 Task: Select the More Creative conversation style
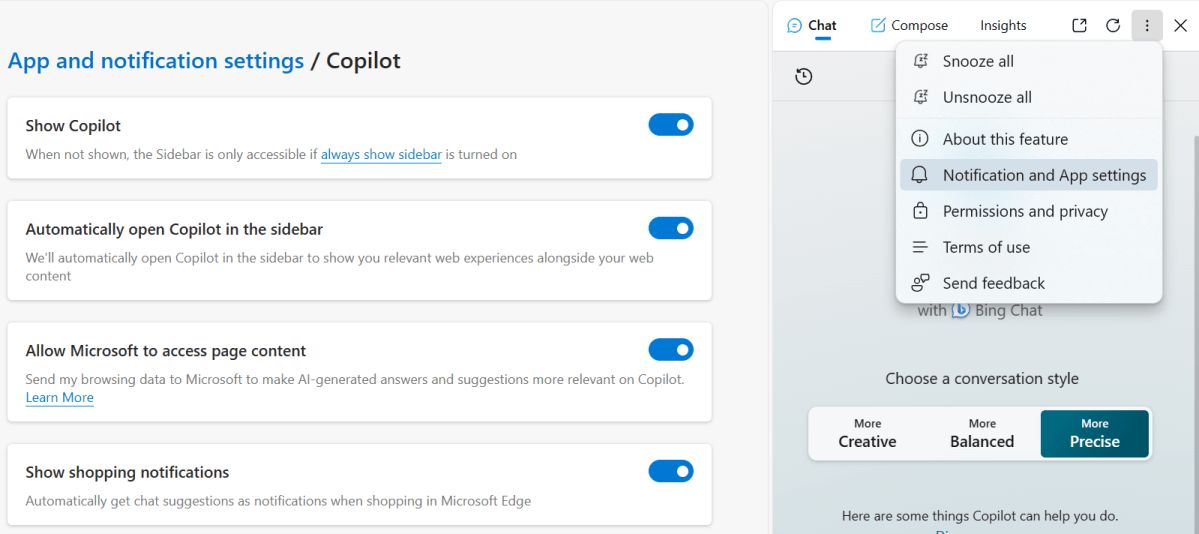coord(867,433)
